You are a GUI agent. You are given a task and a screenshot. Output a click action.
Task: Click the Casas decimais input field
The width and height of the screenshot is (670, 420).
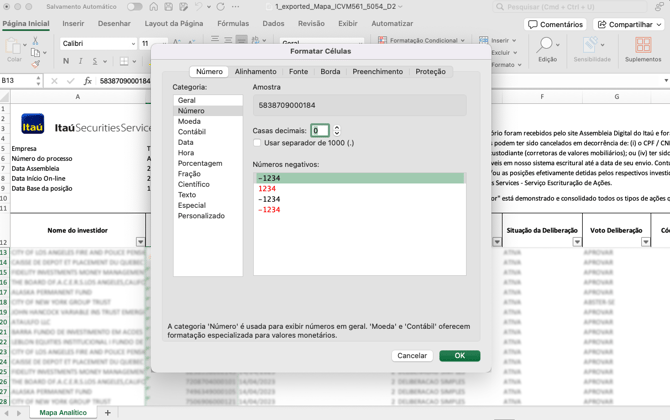click(319, 130)
